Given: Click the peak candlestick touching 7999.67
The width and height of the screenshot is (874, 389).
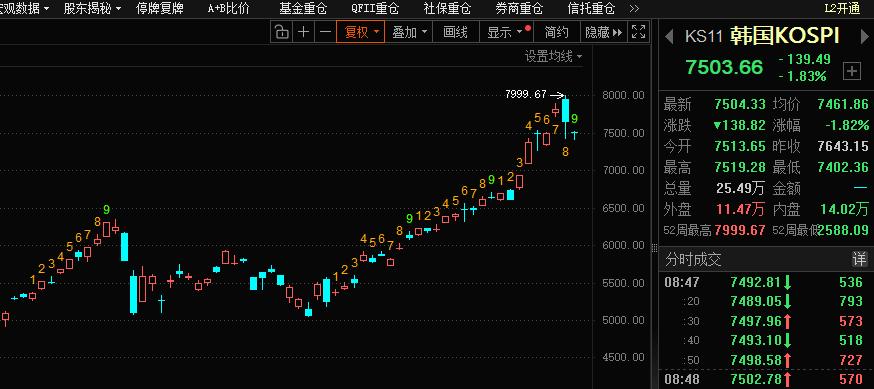Looking at the screenshot, I should click(x=566, y=118).
